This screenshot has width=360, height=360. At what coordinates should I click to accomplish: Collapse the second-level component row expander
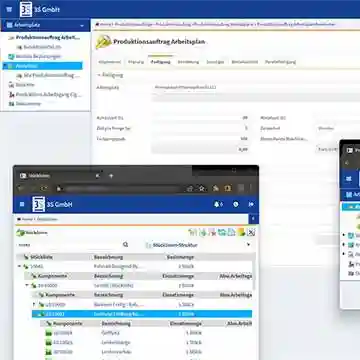pos(27,285)
